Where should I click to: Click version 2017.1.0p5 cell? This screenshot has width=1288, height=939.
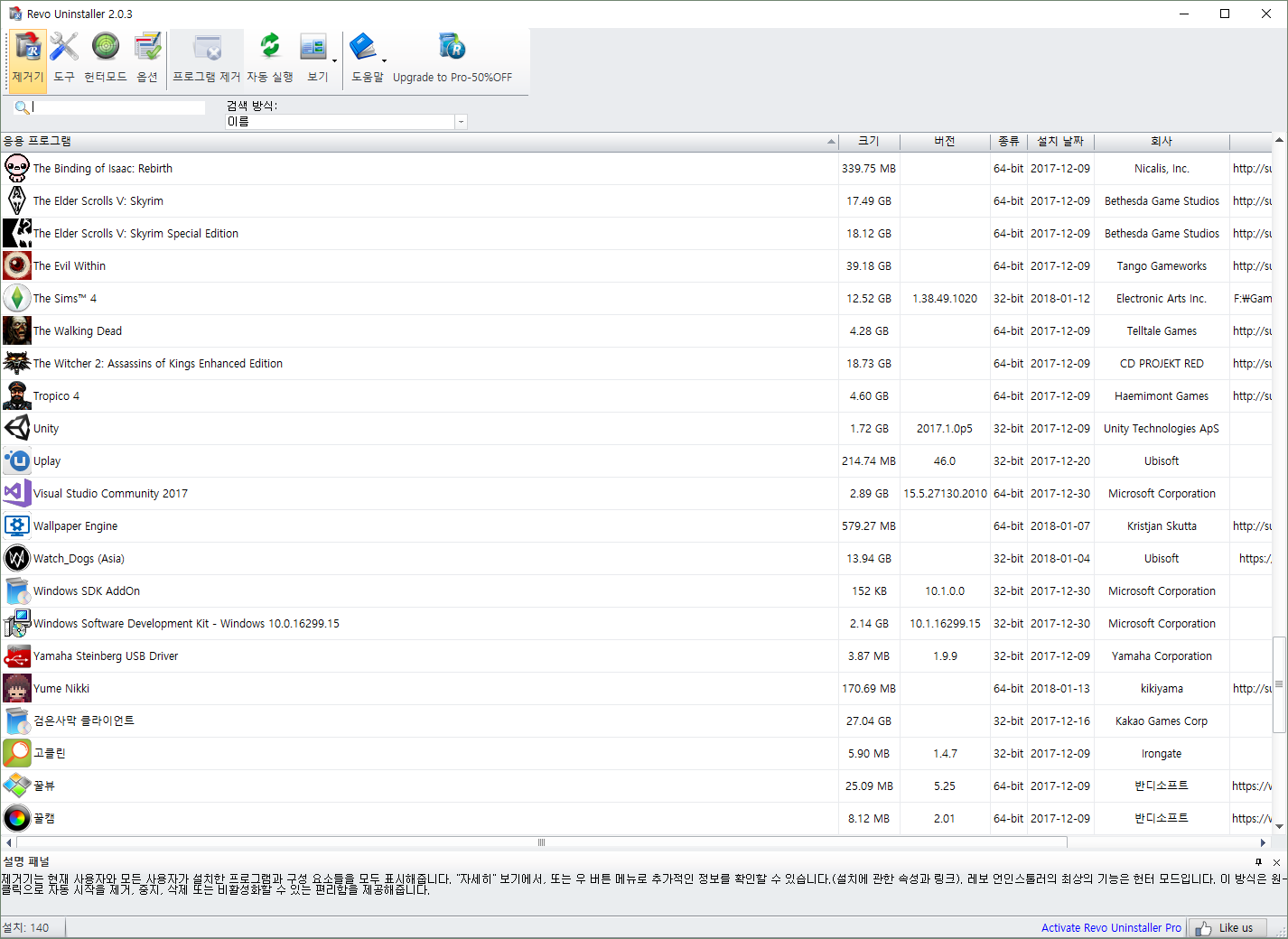[x=945, y=429]
